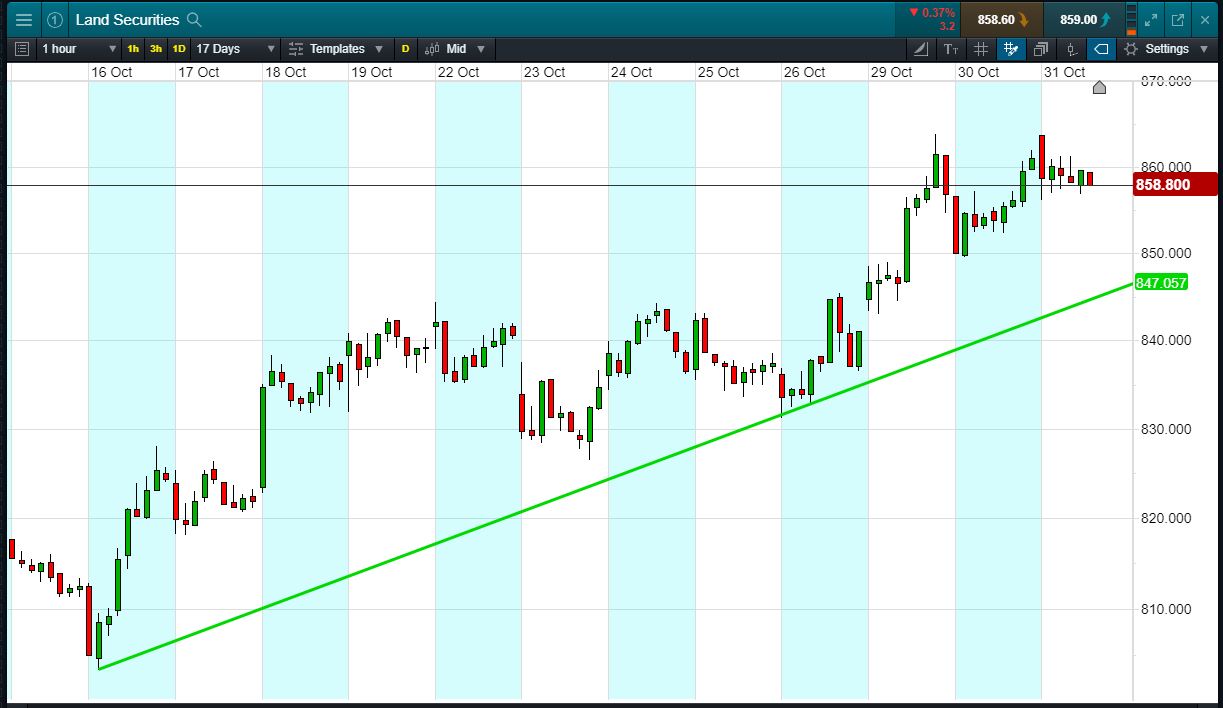Click the 16 Oct date label

click(111, 72)
